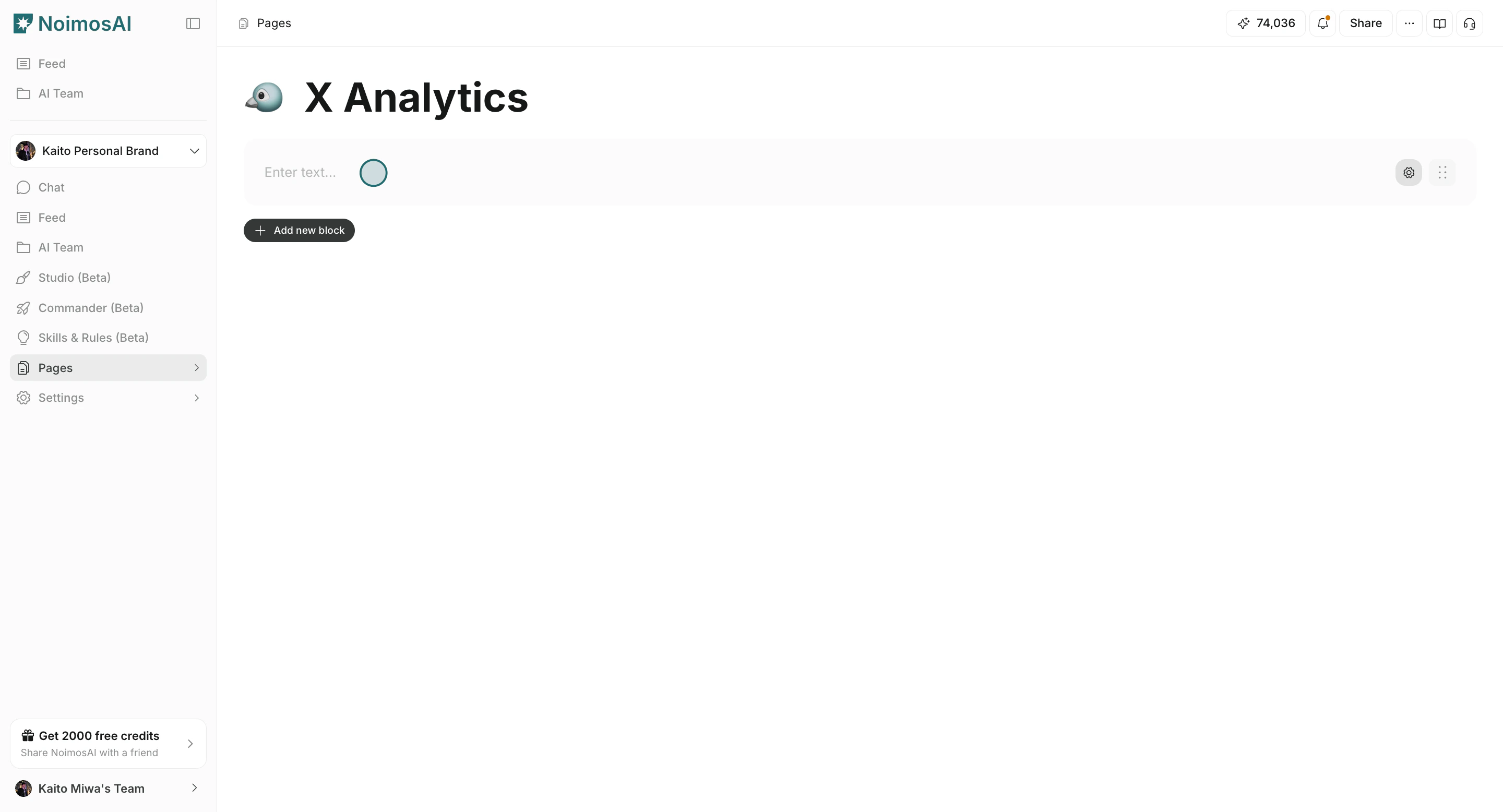
Task: View the notifications bell
Action: pyautogui.click(x=1322, y=23)
